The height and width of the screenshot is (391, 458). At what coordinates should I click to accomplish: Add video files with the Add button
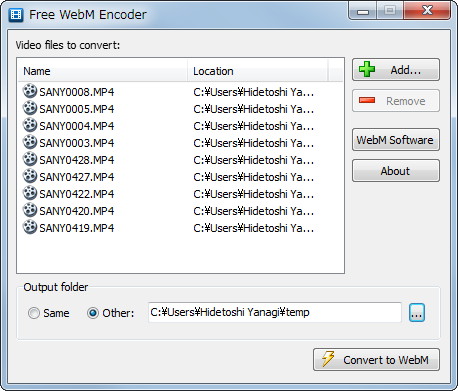(396, 70)
